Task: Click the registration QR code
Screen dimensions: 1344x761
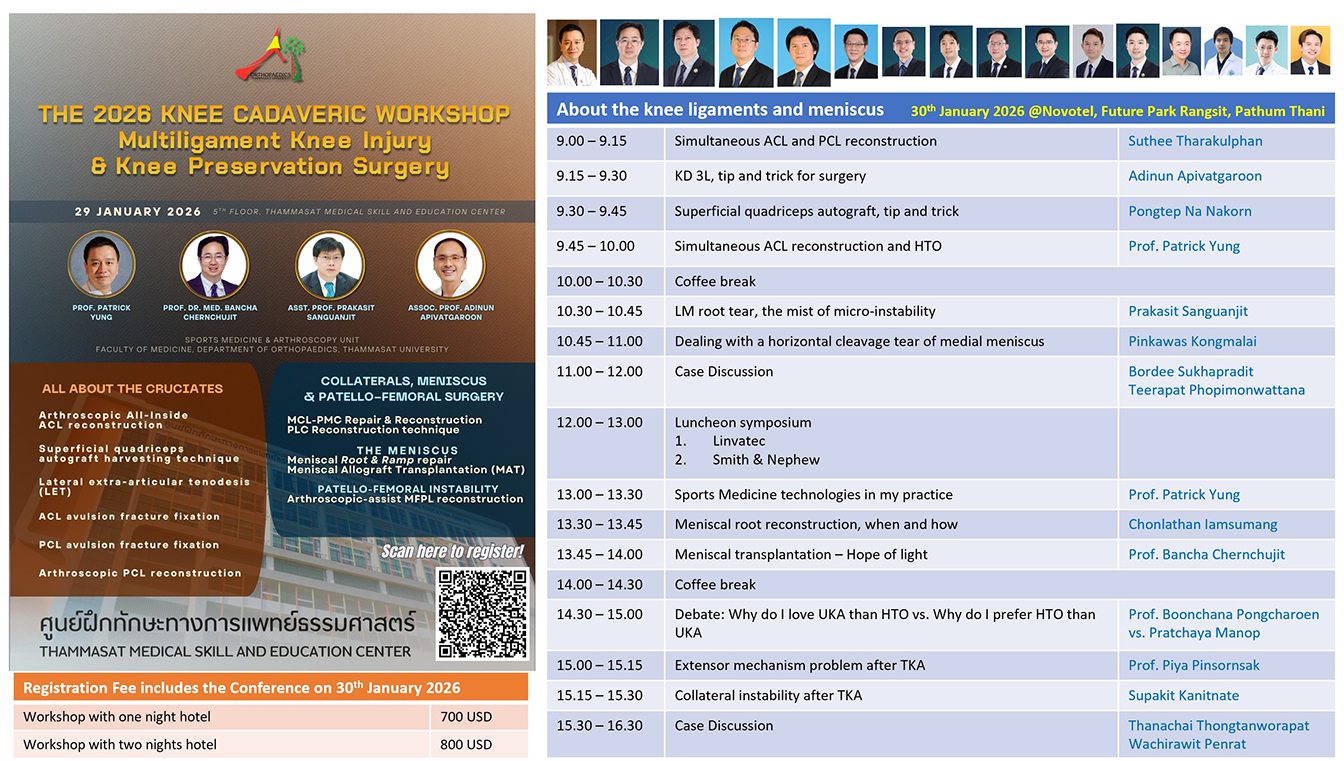Action: [482, 613]
